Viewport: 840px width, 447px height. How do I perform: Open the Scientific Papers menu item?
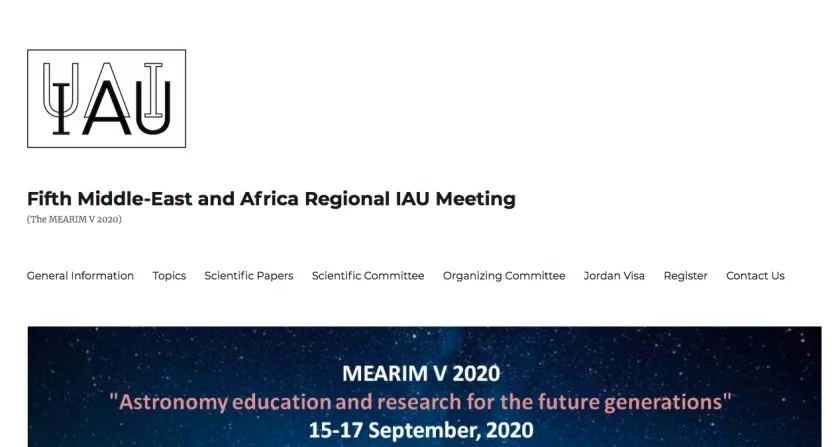pos(249,276)
